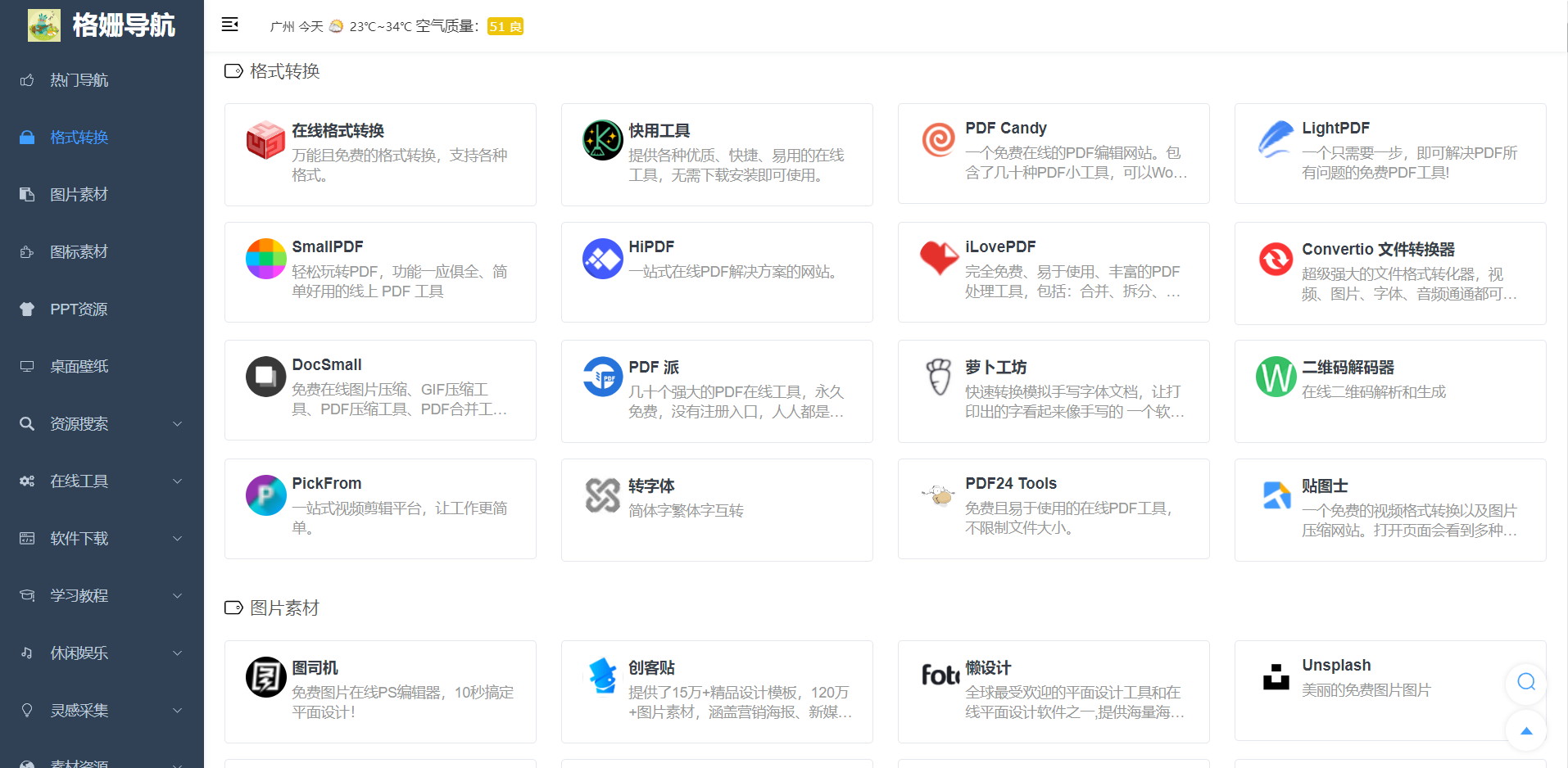
Task: Expand the 在线工具 sidebar chevron
Action: (177, 481)
